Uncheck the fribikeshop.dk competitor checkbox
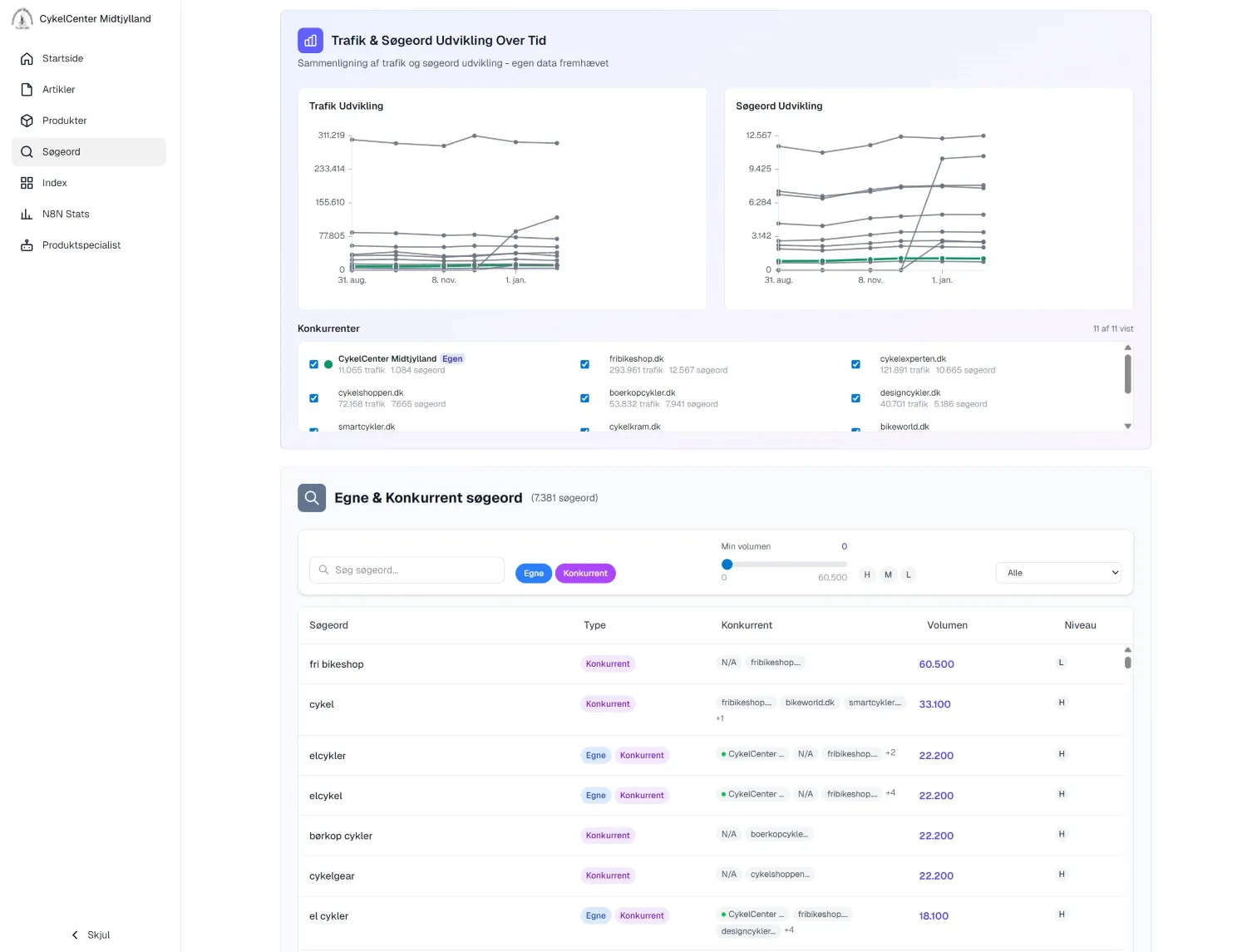Image resolution: width=1247 pixels, height=952 pixels. tap(584, 364)
